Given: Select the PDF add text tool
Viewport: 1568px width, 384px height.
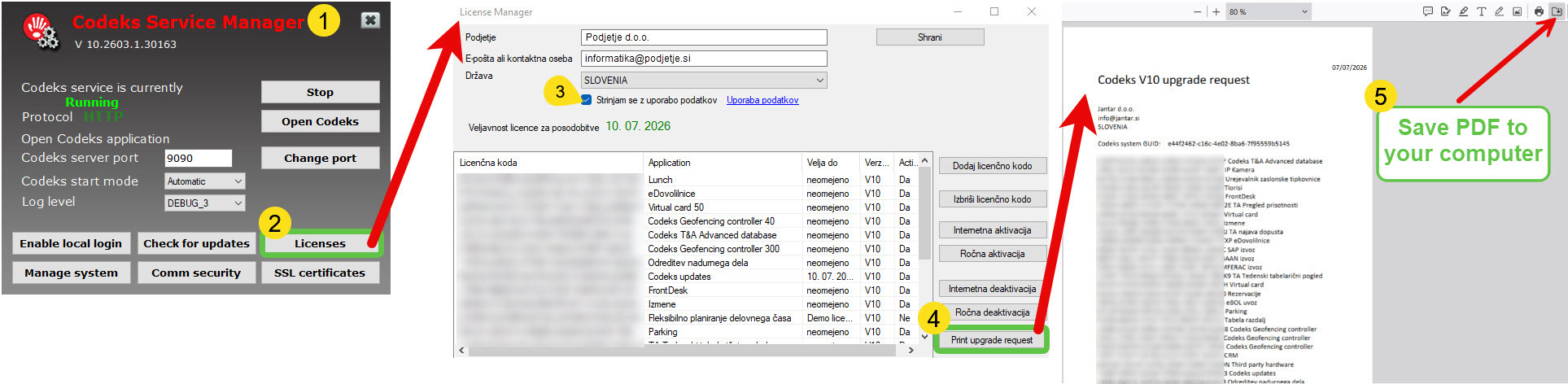Looking at the screenshot, I should point(1481,11).
